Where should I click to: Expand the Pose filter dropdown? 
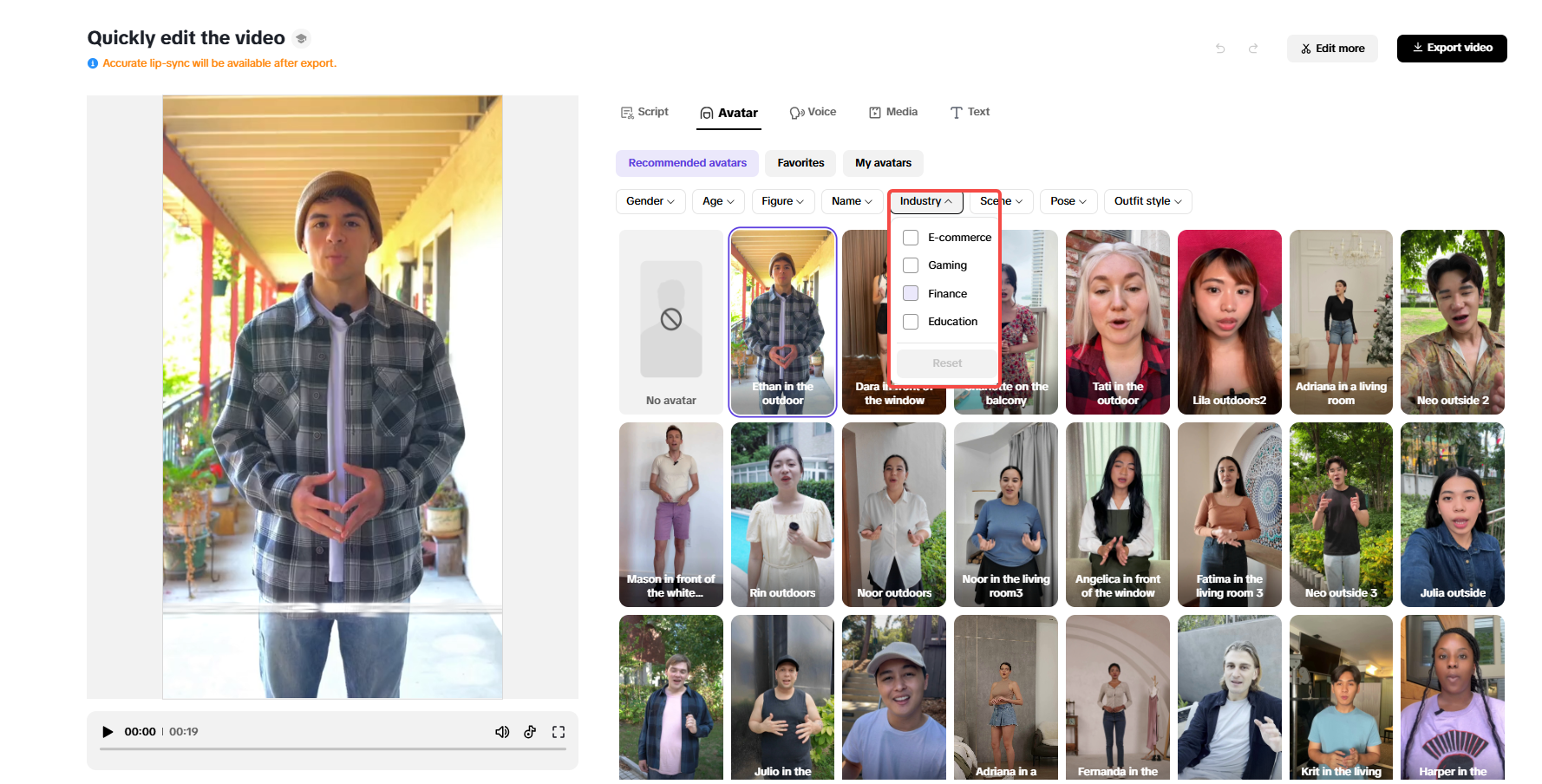coord(1068,201)
